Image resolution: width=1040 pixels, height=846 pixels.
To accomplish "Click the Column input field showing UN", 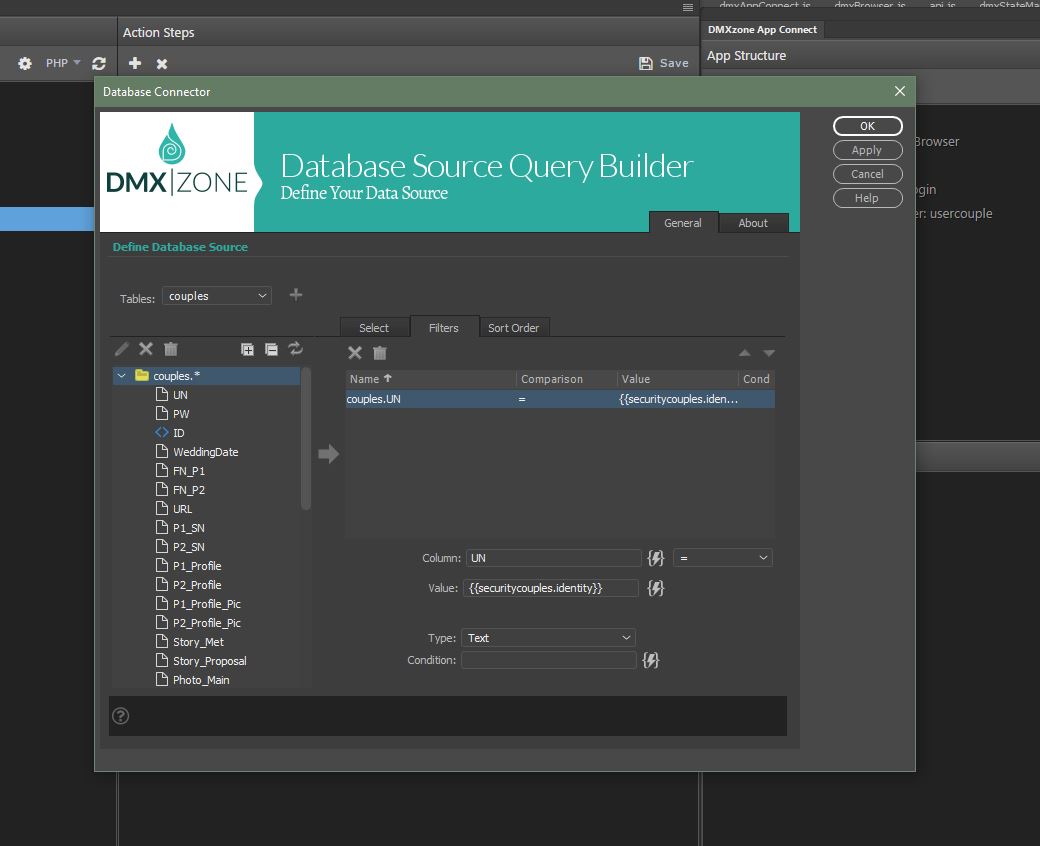I will (x=553, y=558).
